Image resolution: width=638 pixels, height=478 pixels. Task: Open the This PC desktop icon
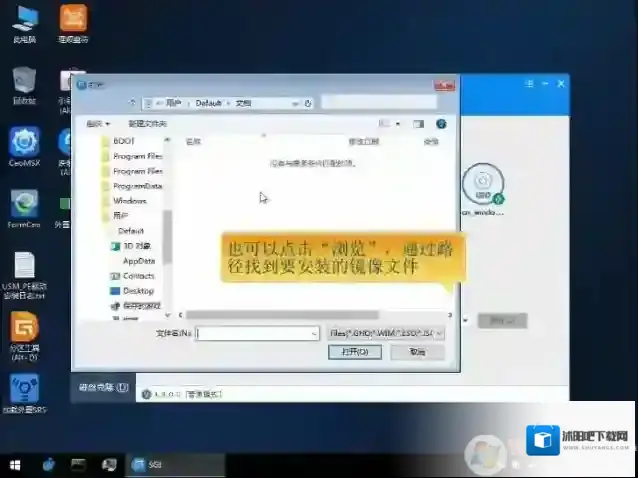click(24, 20)
